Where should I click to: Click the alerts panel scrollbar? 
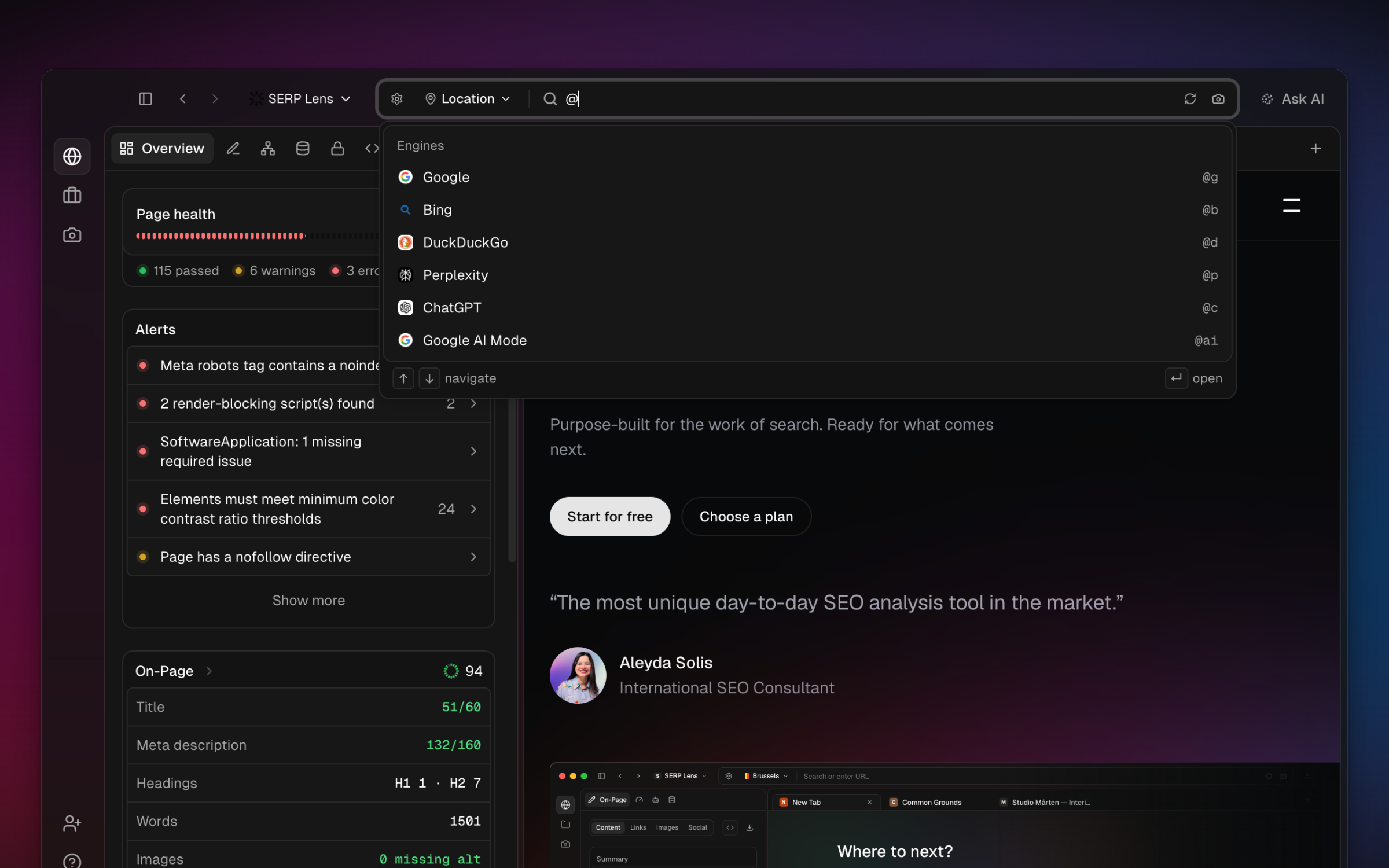coord(512,480)
